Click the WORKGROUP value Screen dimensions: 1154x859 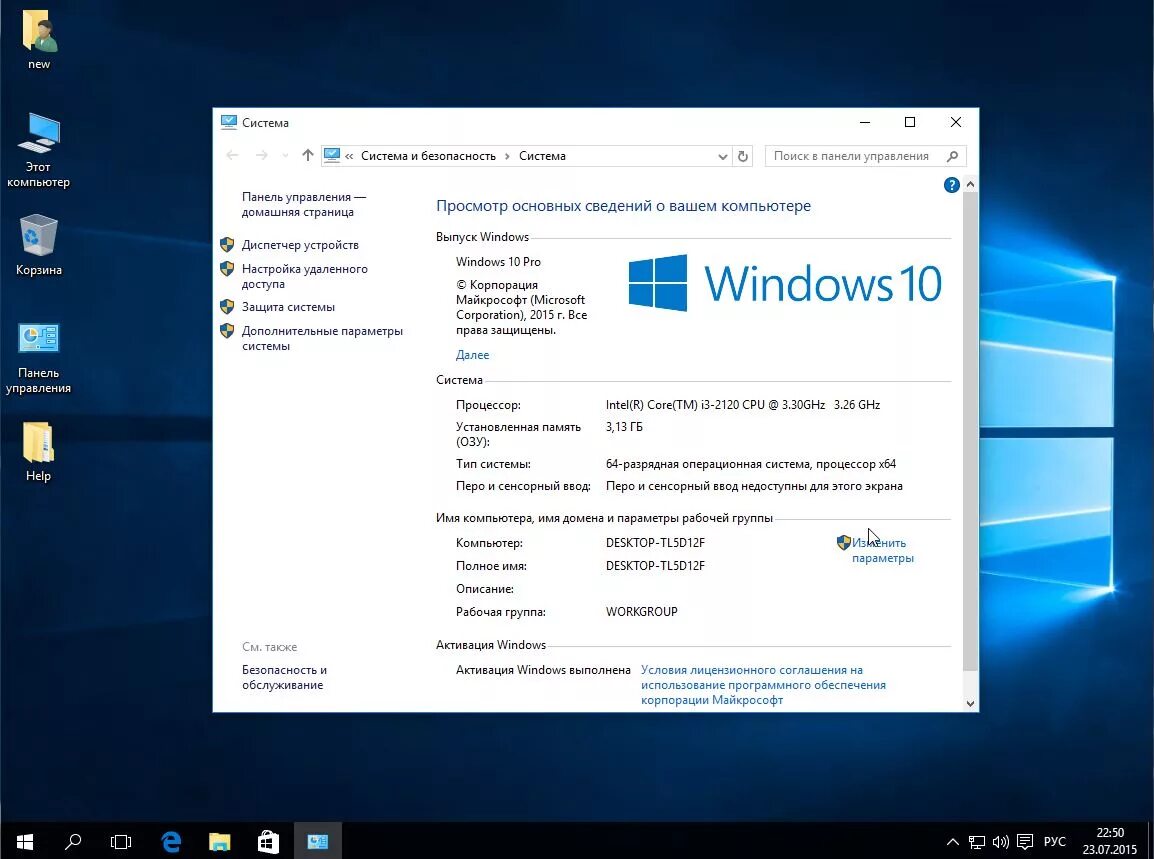click(x=642, y=612)
